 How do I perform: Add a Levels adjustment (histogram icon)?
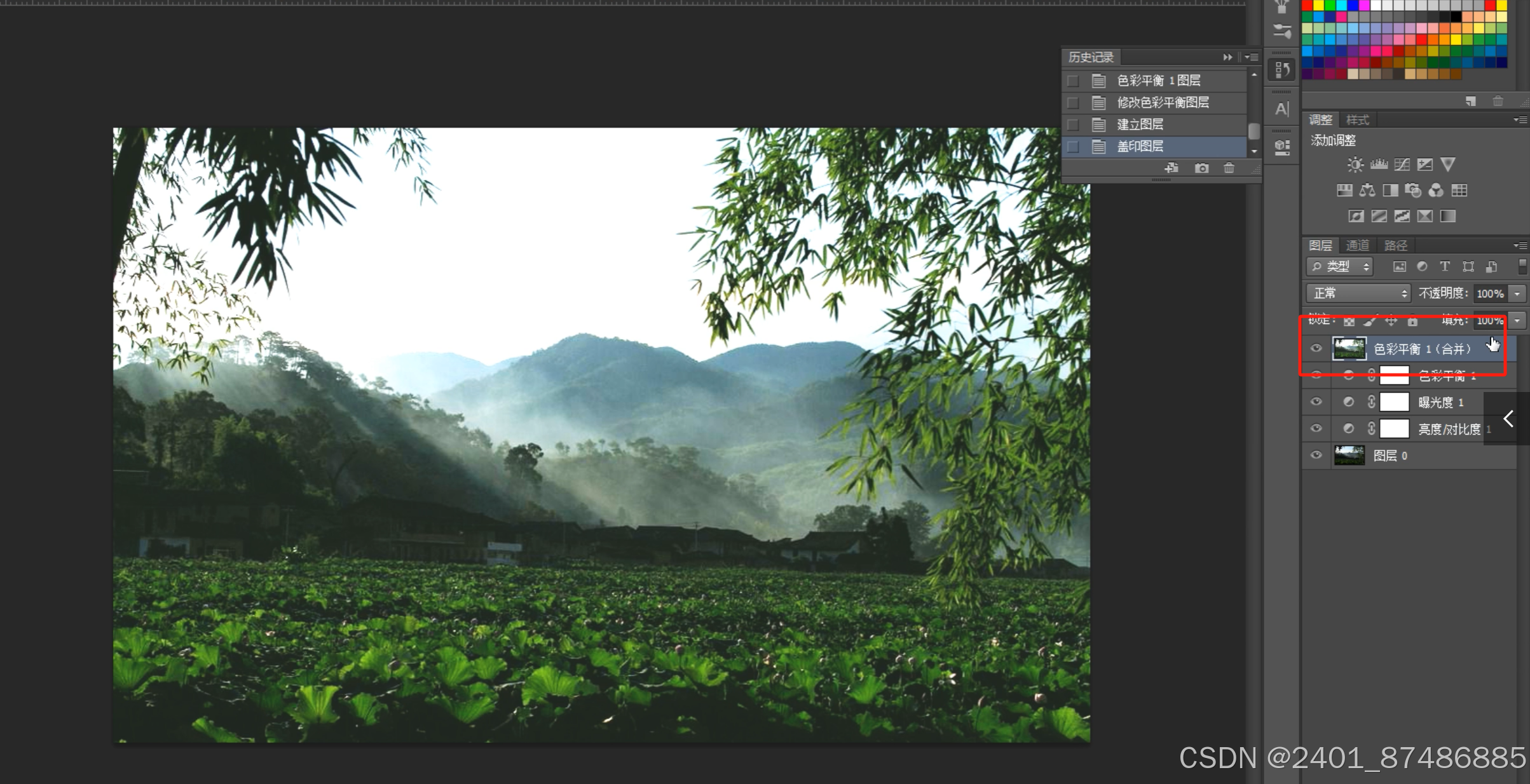tap(1379, 165)
